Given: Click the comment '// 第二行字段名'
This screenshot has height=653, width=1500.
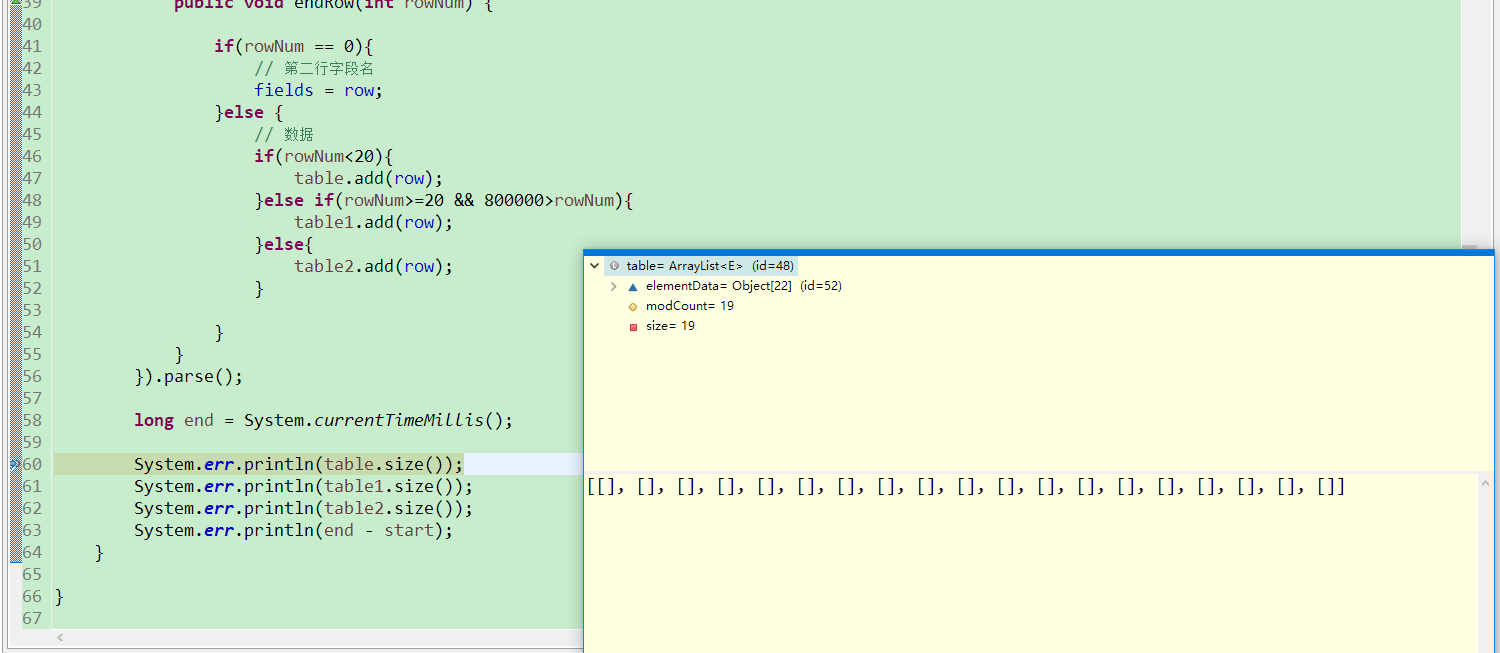Looking at the screenshot, I should tap(314, 68).
